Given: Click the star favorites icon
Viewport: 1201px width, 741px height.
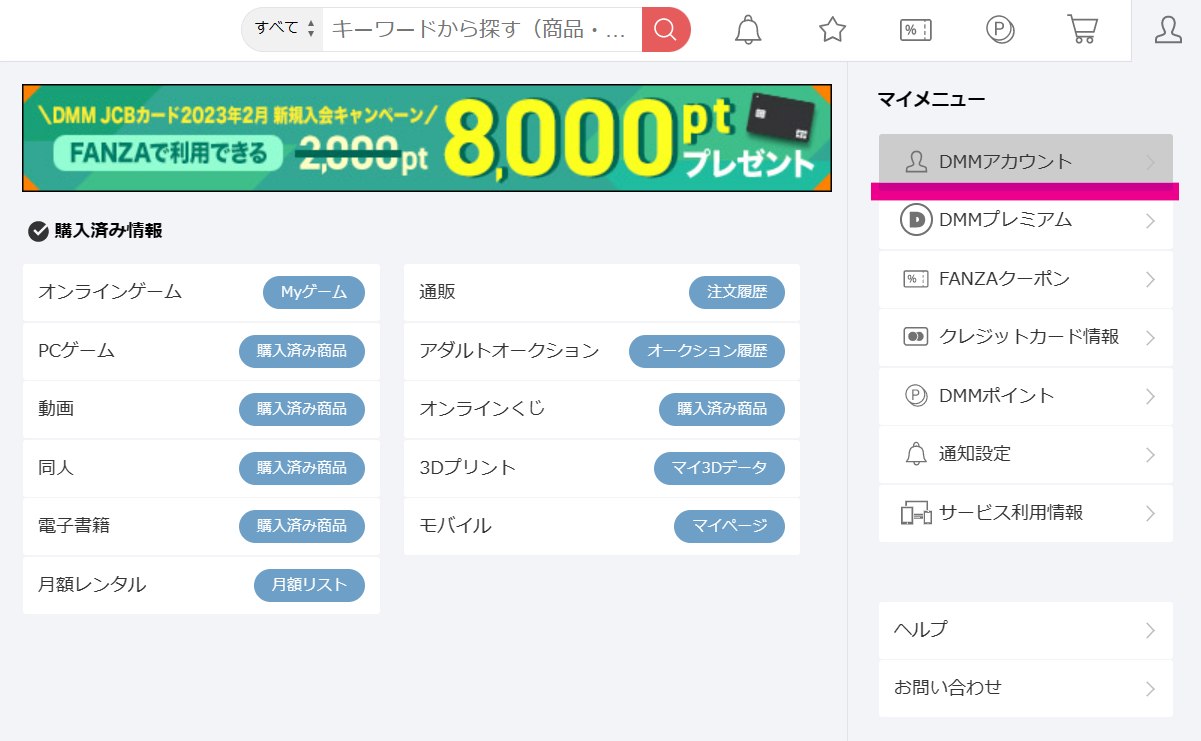Looking at the screenshot, I should 832,30.
